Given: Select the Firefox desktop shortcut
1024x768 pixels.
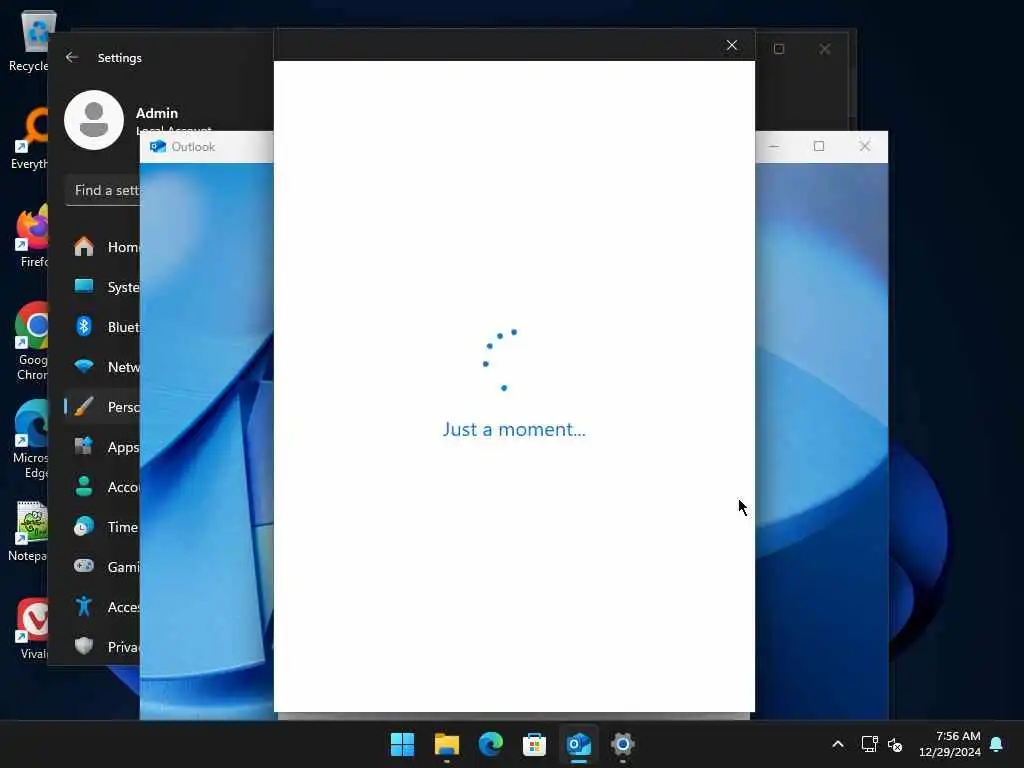Looking at the screenshot, I should (31, 236).
